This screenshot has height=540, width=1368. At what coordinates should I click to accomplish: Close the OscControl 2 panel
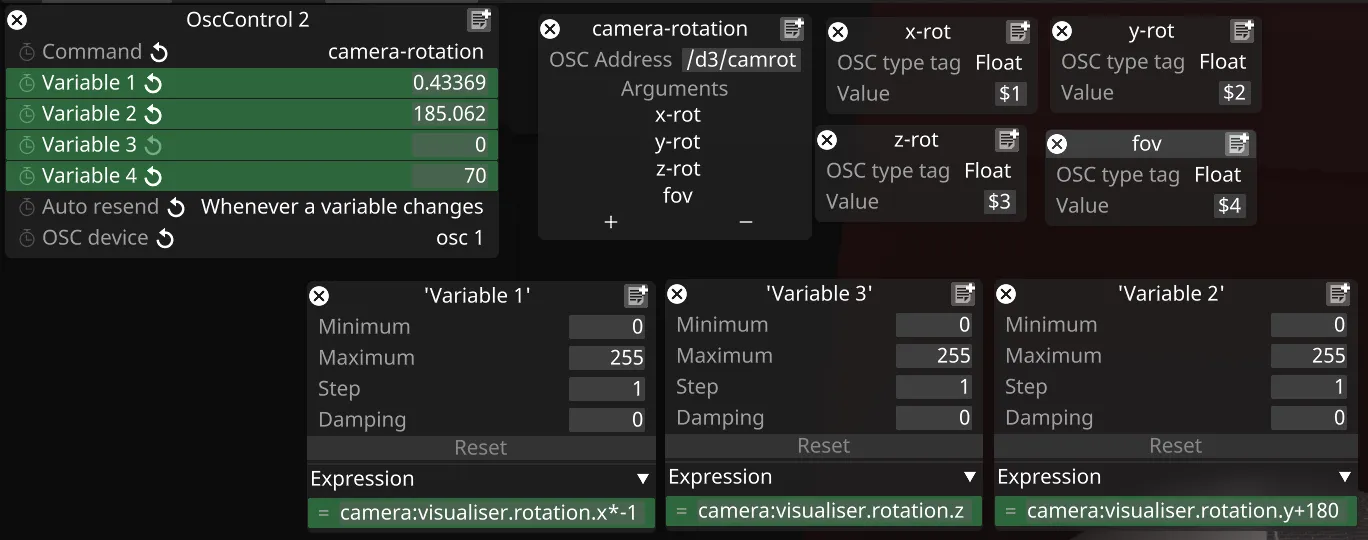pyautogui.click(x=17, y=19)
